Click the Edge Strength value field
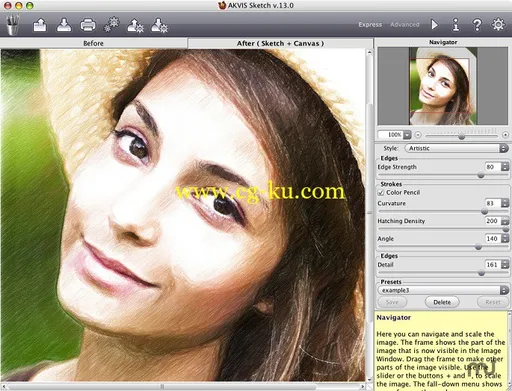 click(493, 167)
